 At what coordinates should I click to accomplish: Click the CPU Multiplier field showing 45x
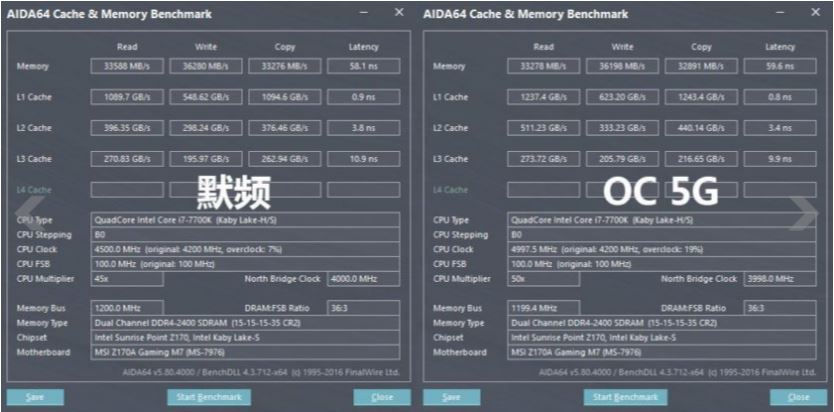tap(127, 279)
